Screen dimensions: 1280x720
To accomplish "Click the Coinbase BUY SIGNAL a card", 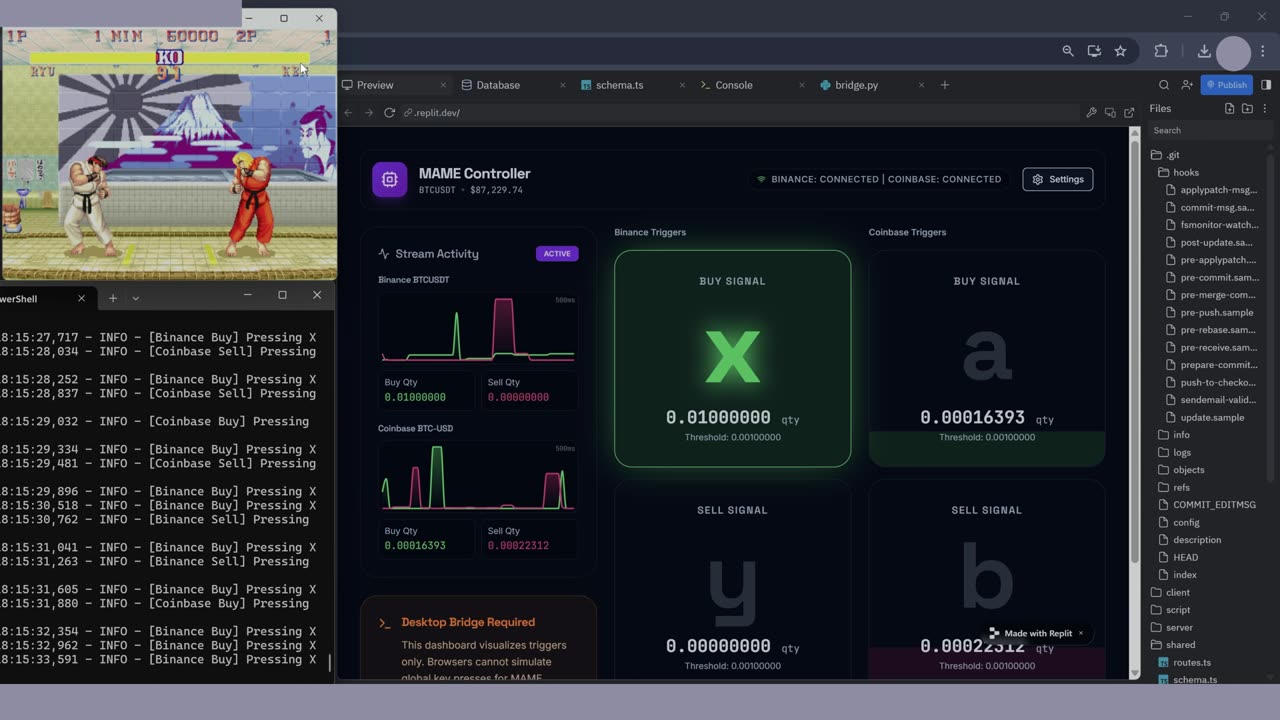I will (x=987, y=358).
